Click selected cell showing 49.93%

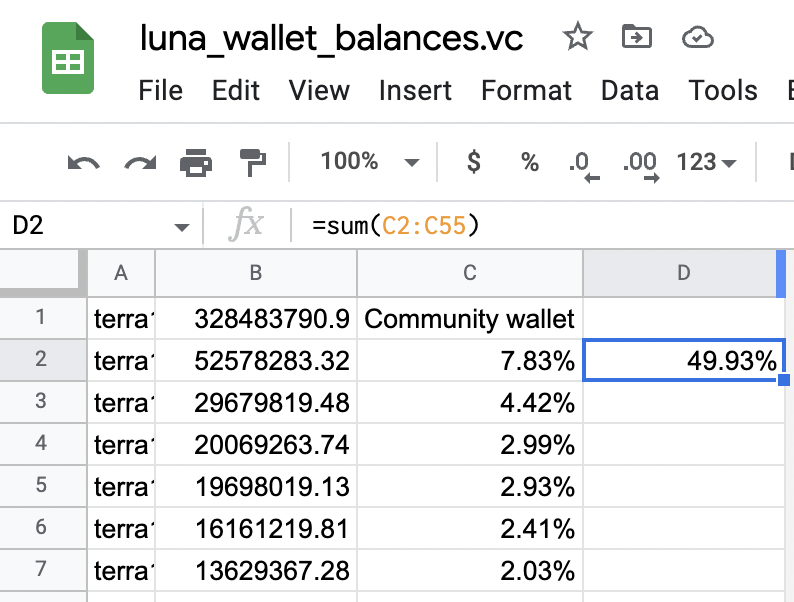(684, 360)
